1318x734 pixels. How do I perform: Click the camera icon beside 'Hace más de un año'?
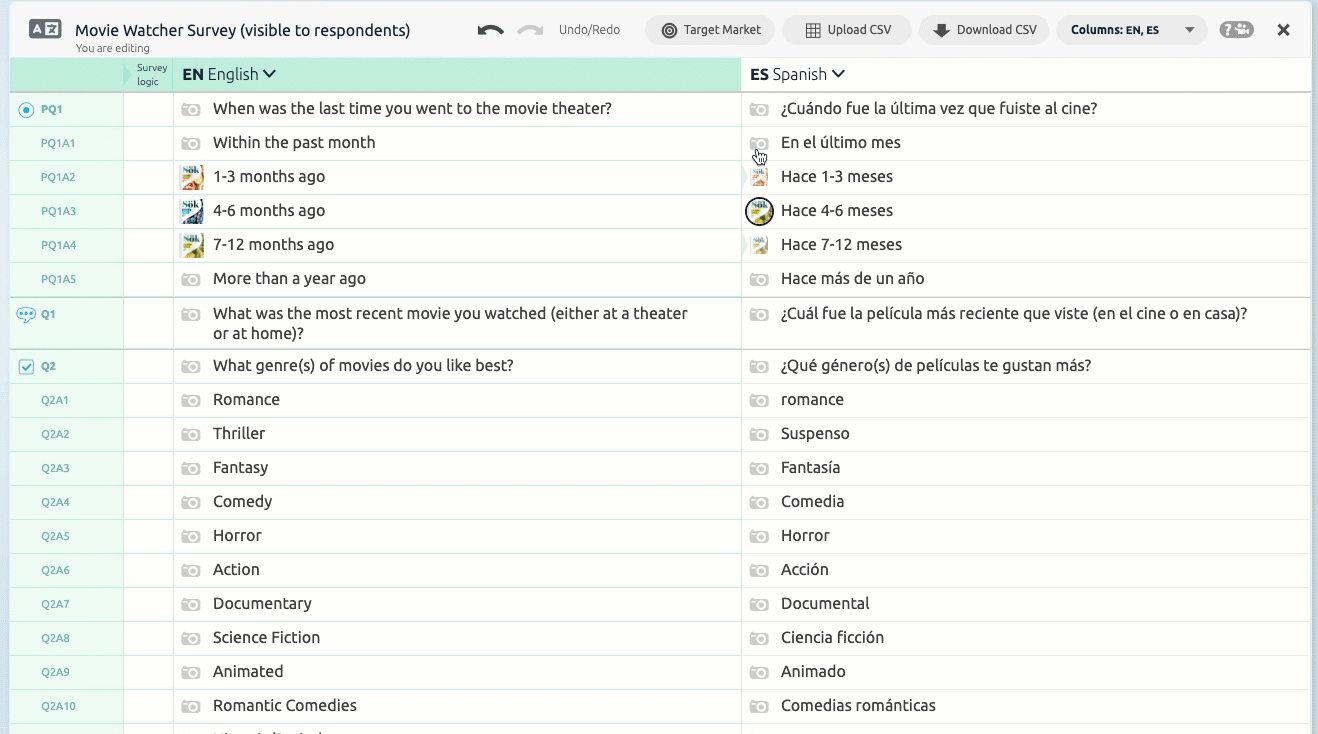pyautogui.click(x=759, y=278)
